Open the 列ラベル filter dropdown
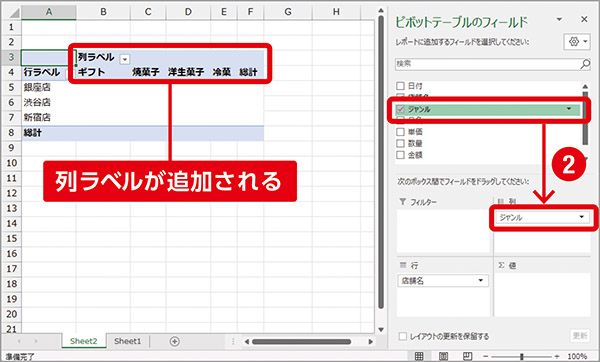The height and width of the screenshot is (362, 600). coord(125,59)
